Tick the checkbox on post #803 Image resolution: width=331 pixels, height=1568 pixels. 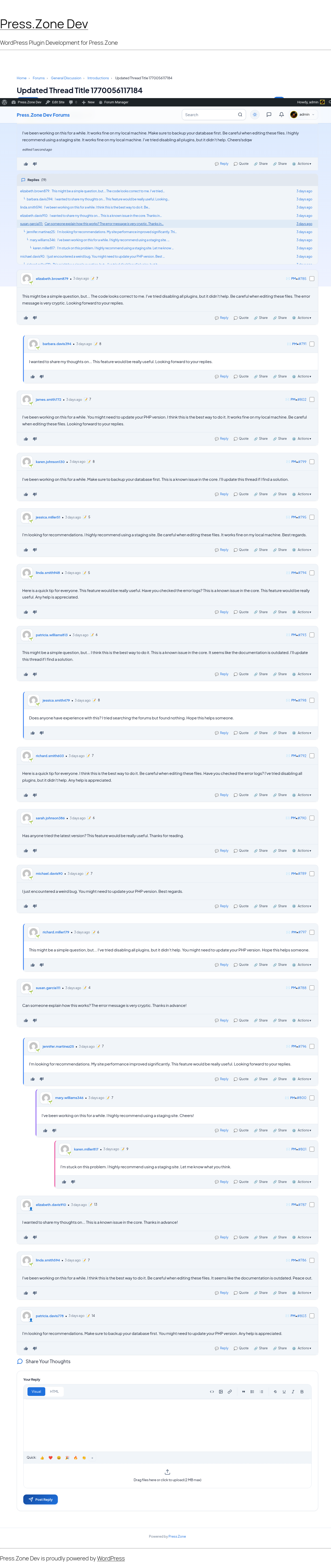[312, 1316]
